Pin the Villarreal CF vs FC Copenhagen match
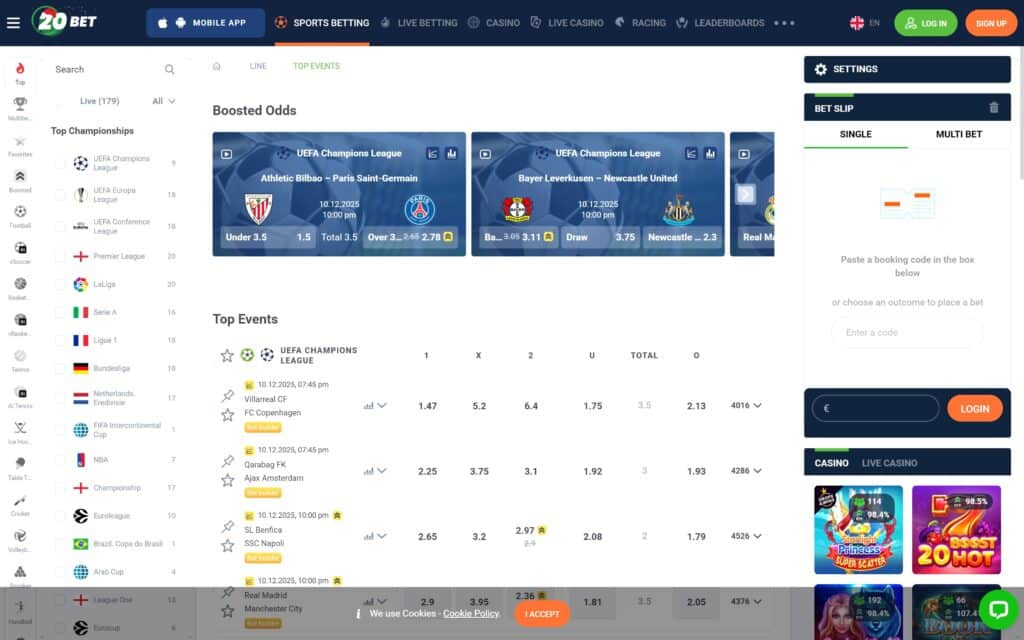The height and width of the screenshot is (640, 1024). 226,393
